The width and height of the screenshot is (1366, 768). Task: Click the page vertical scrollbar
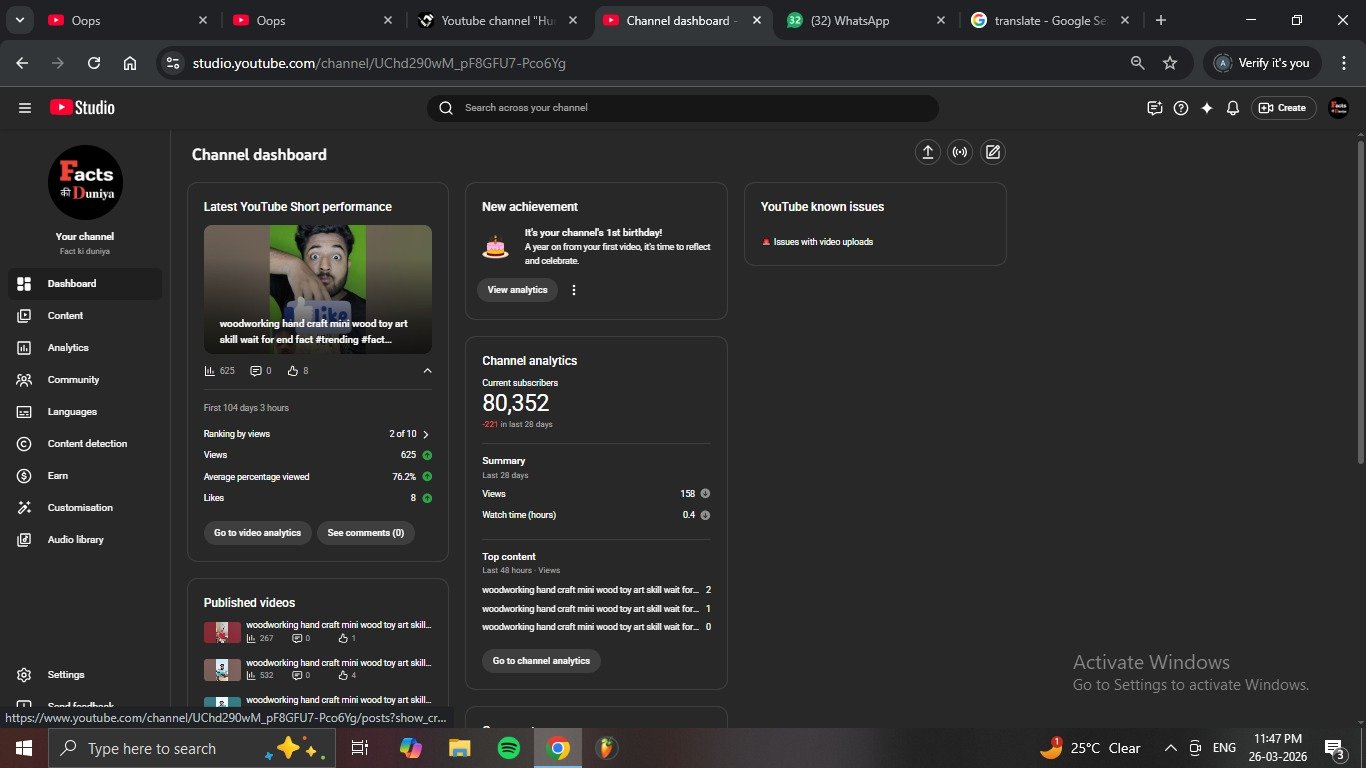(x=1359, y=300)
